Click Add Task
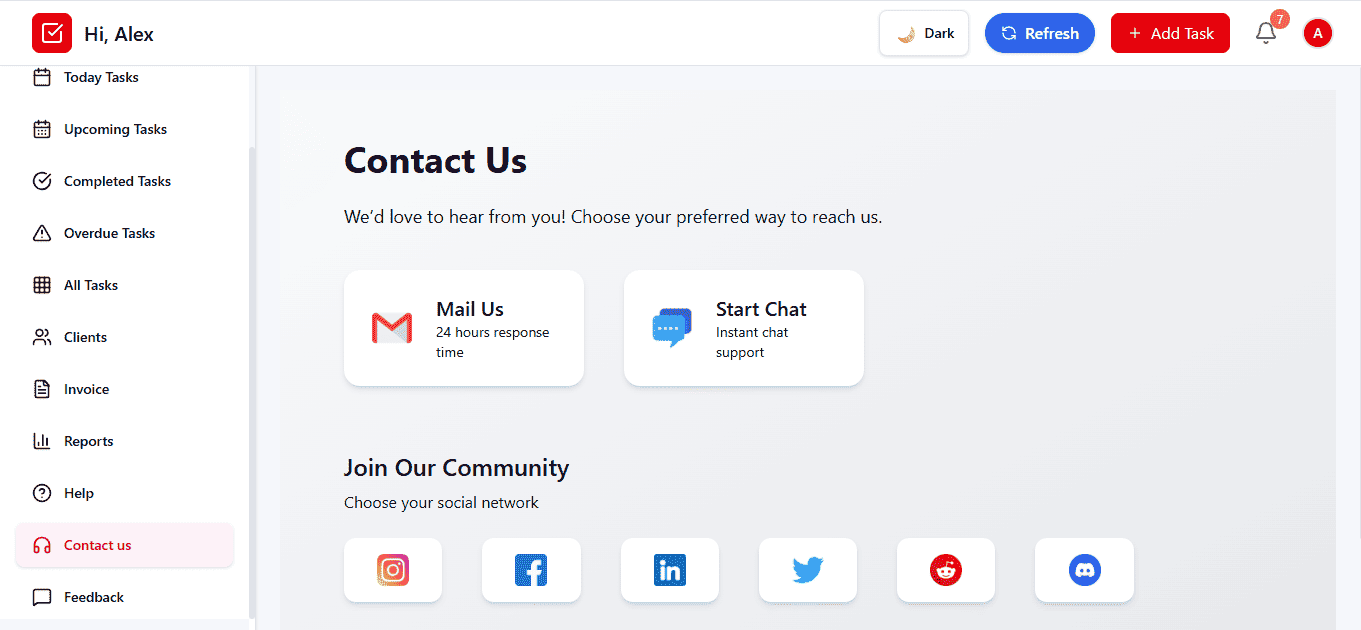The height and width of the screenshot is (630, 1361). pos(1170,33)
